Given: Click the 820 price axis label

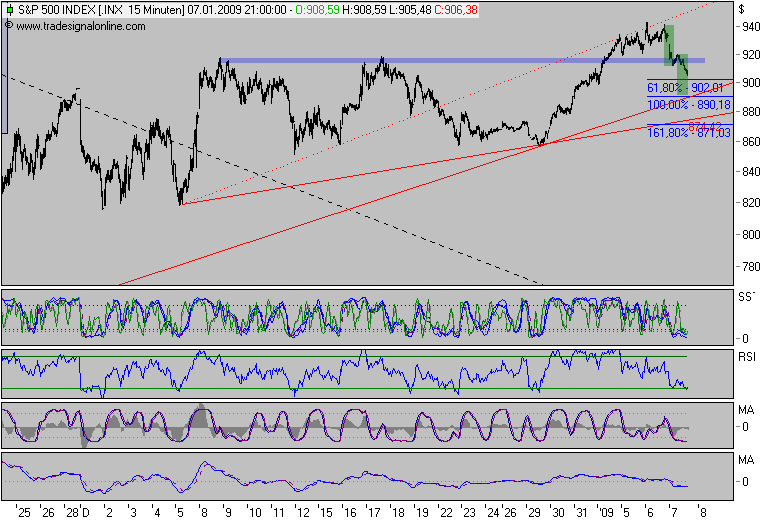Looking at the screenshot, I should 751,203.
